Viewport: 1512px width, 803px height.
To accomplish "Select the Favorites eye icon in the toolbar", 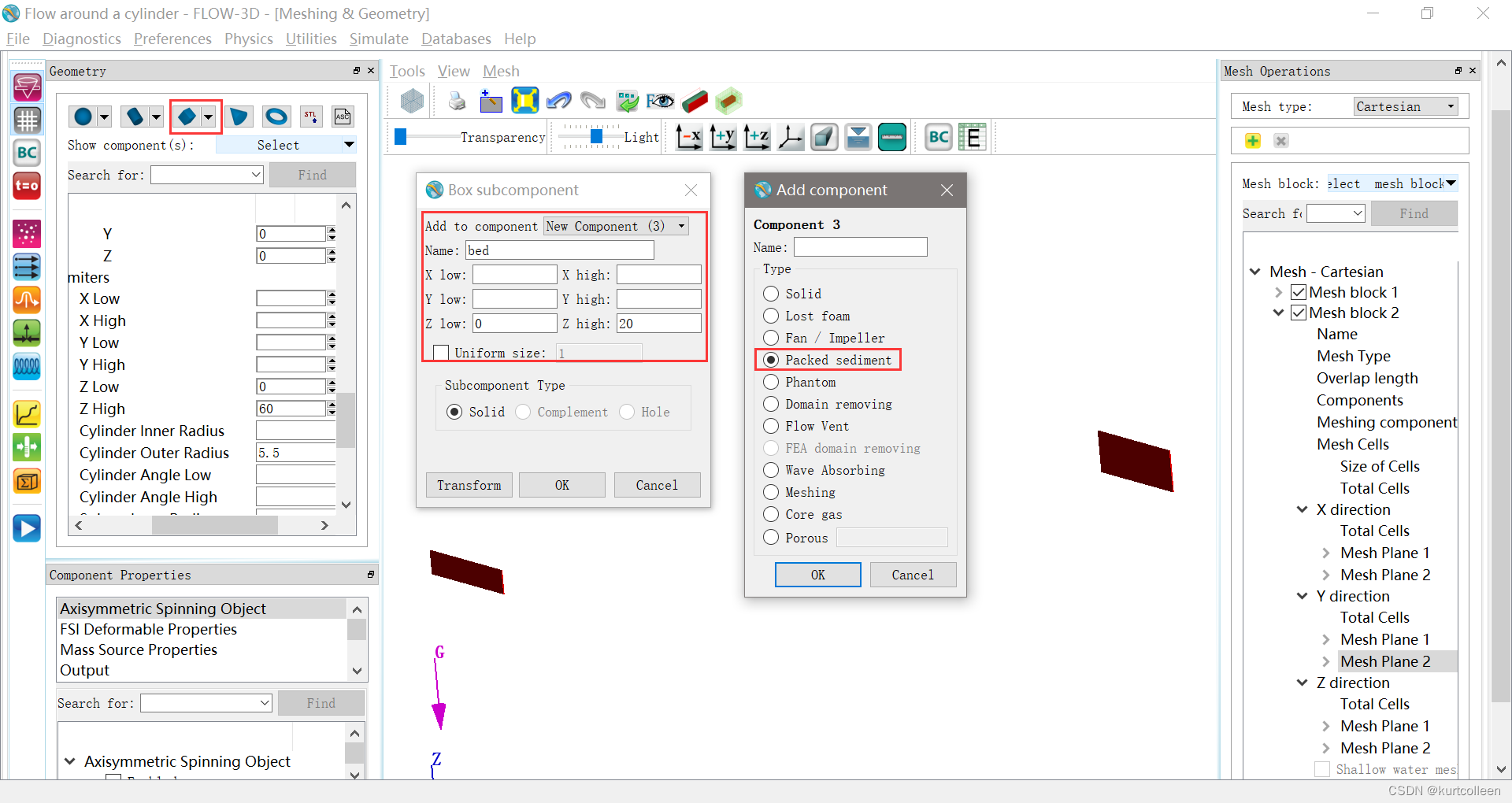I will (660, 102).
